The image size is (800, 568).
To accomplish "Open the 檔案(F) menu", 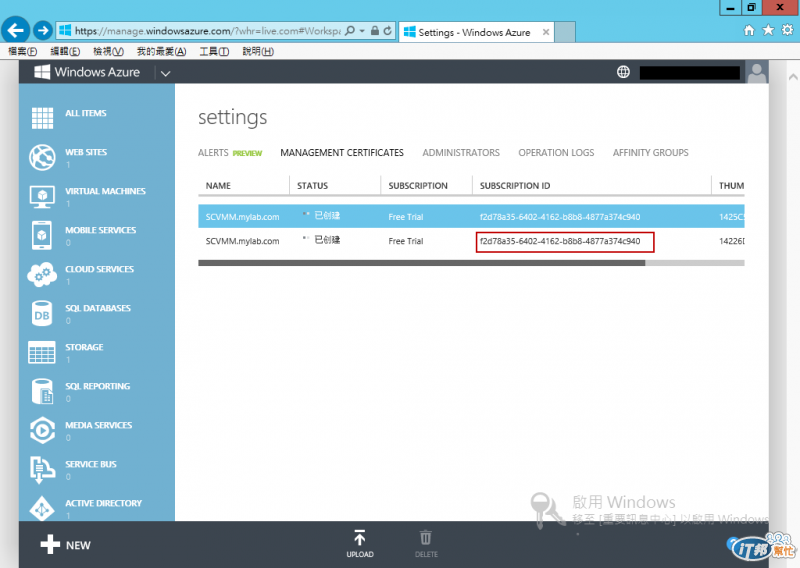I will (x=22, y=51).
